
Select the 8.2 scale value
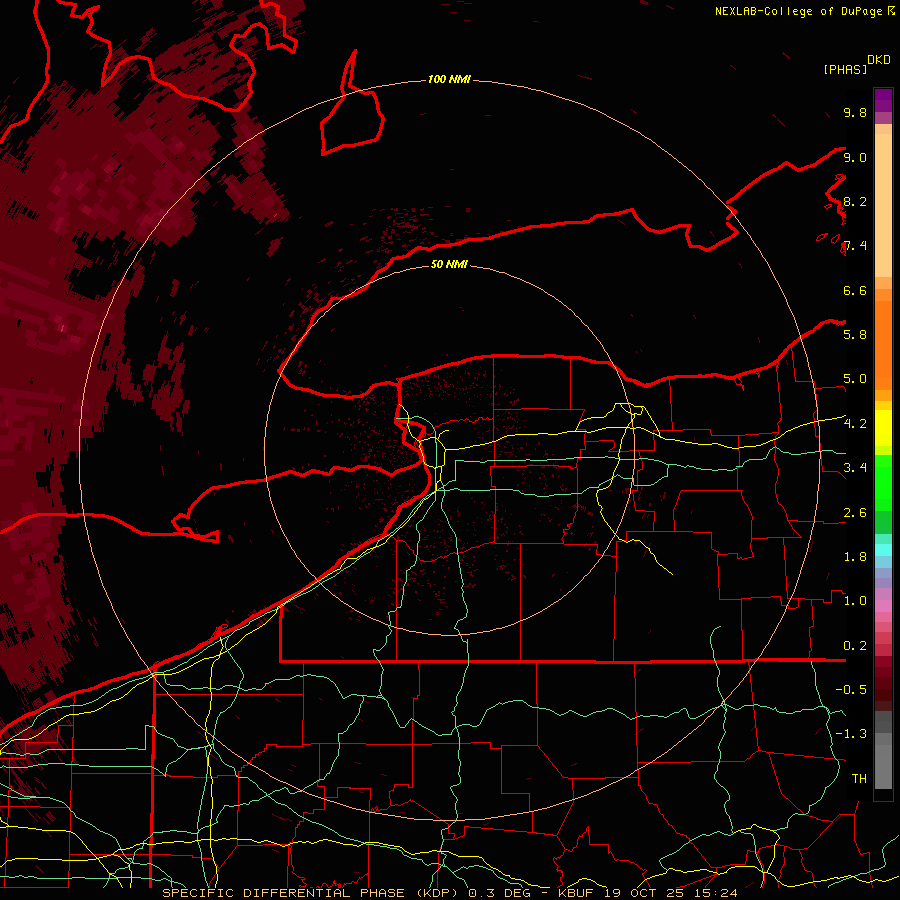pos(855,201)
